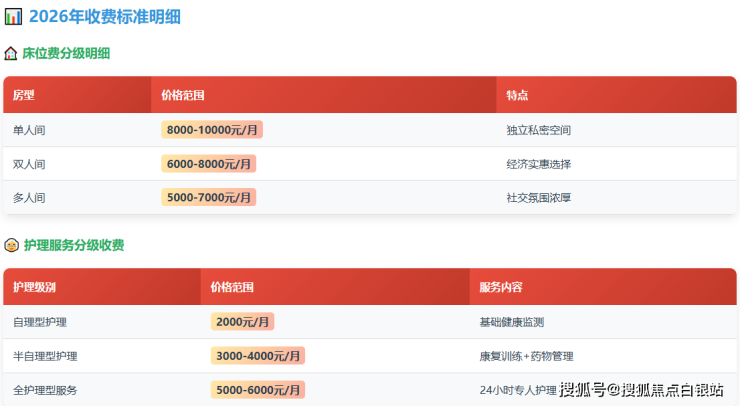Image resolution: width=740 pixels, height=406 pixels.
Task: Select the 2026年收费标准明细 heading
Action: (105, 17)
